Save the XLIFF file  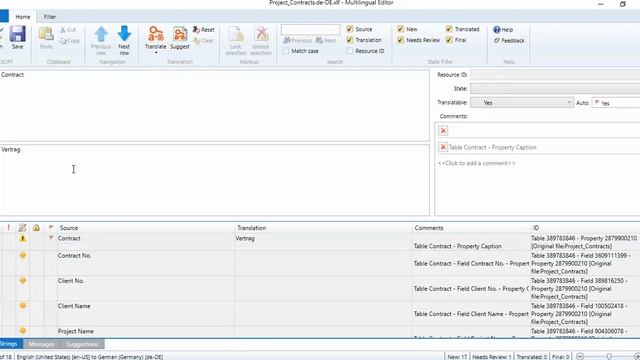click(18, 38)
